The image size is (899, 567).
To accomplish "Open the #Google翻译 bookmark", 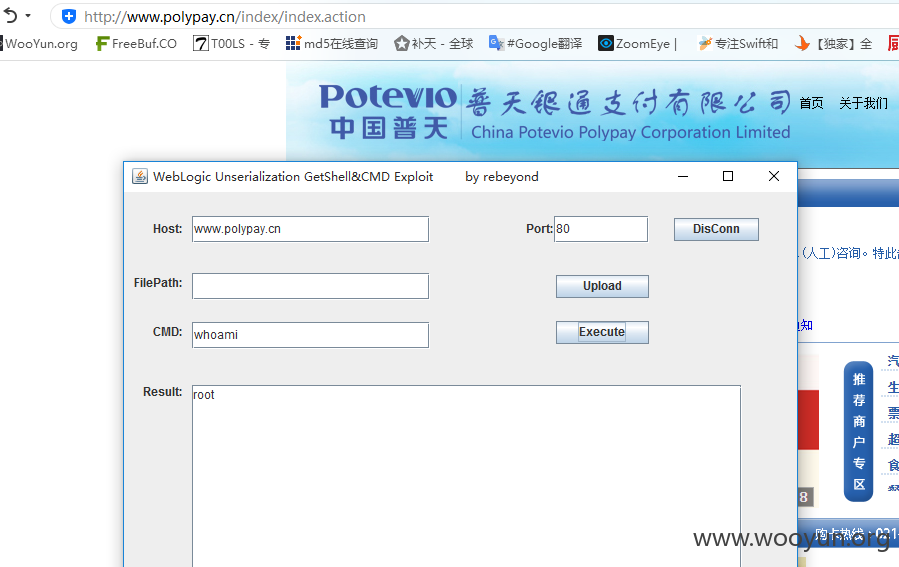I will pyautogui.click(x=536, y=44).
